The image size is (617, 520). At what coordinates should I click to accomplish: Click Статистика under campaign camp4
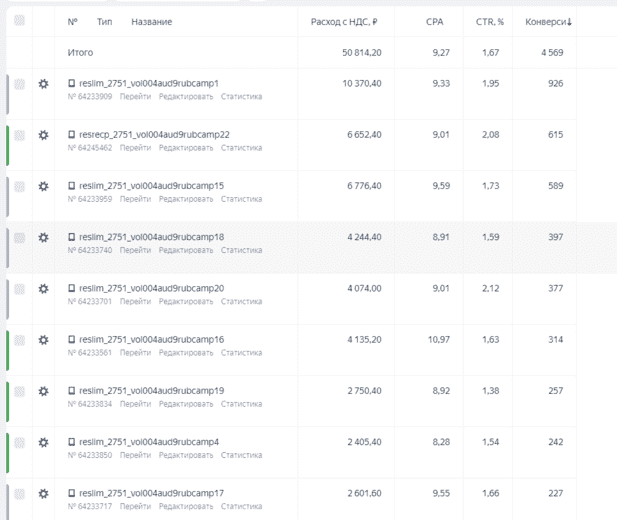coord(241,455)
